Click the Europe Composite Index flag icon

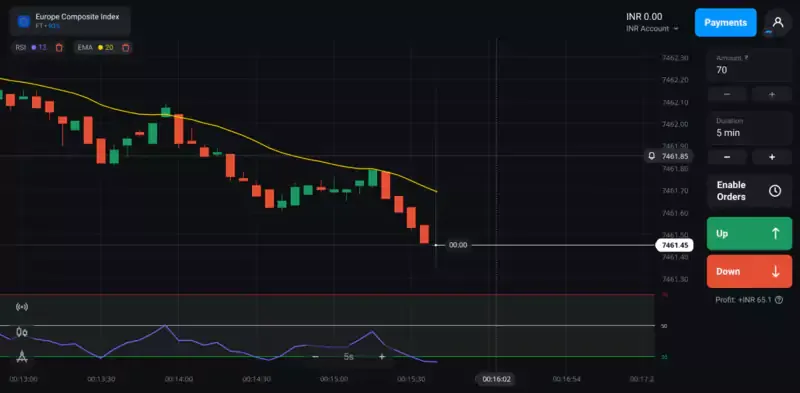click(x=23, y=21)
